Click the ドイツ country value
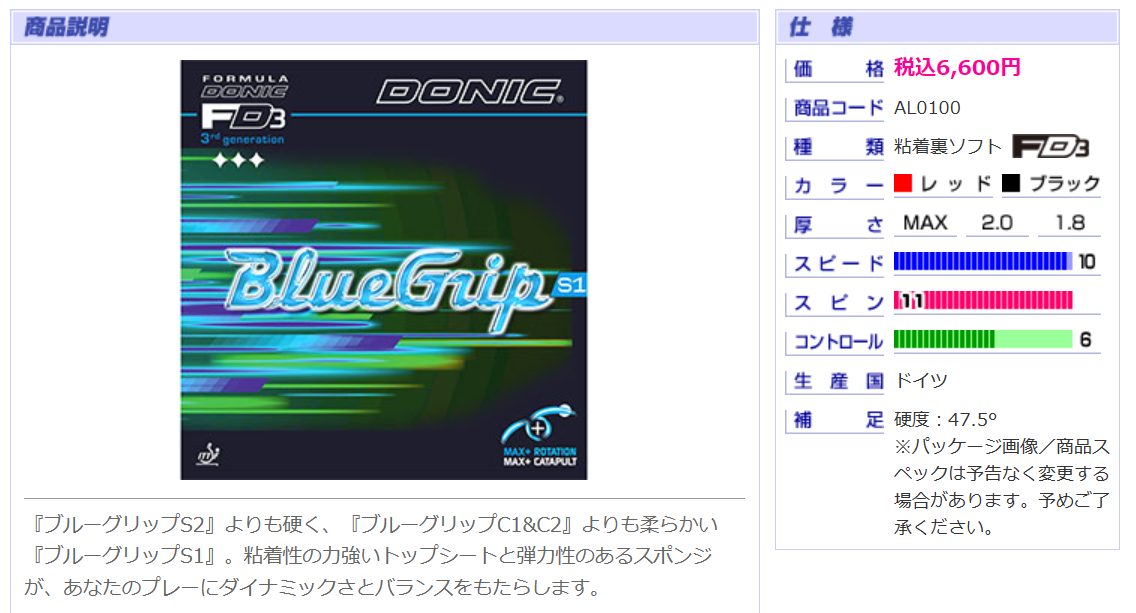The height and width of the screenshot is (613, 1136). pos(921,380)
